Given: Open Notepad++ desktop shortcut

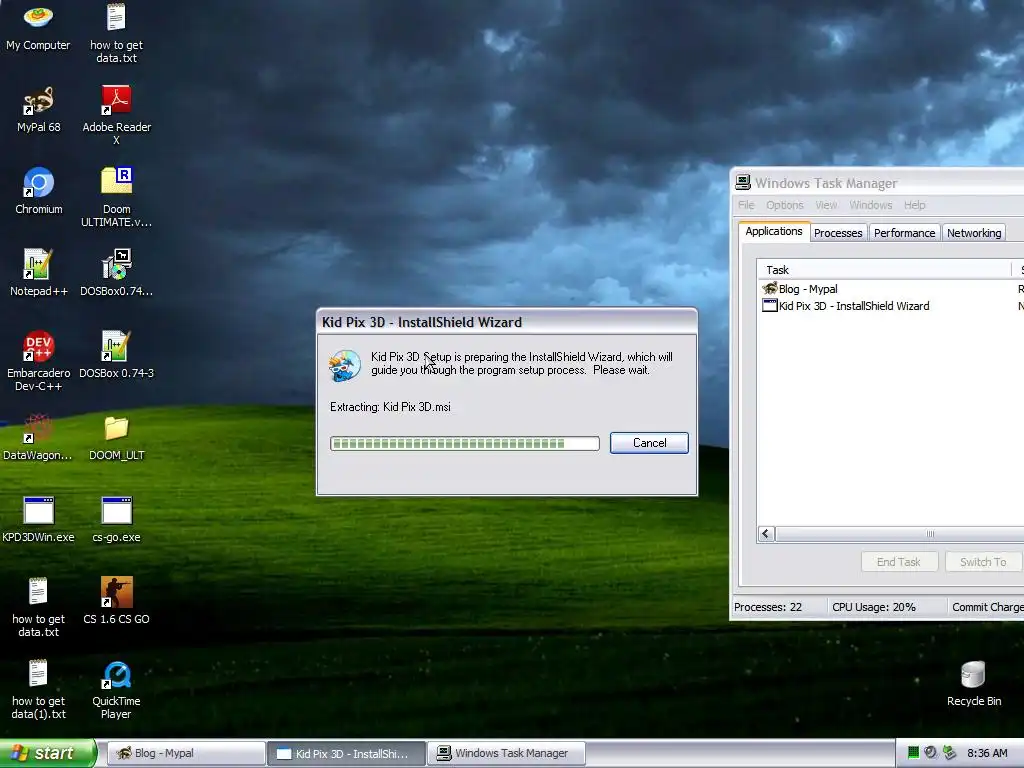Looking at the screenshot, I should pos(38,273).
